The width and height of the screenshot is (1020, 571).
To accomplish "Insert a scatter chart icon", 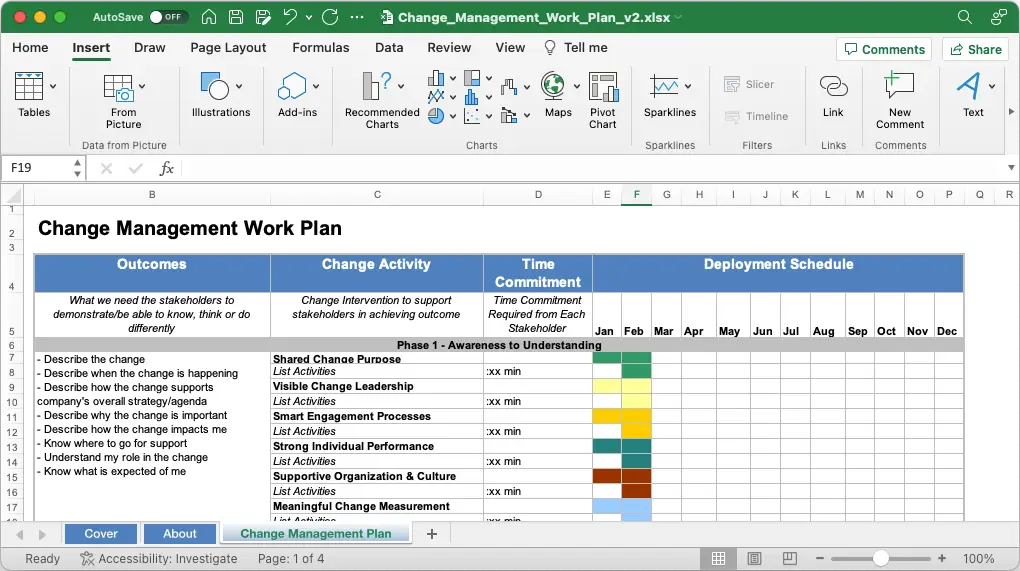I will 472,116.
